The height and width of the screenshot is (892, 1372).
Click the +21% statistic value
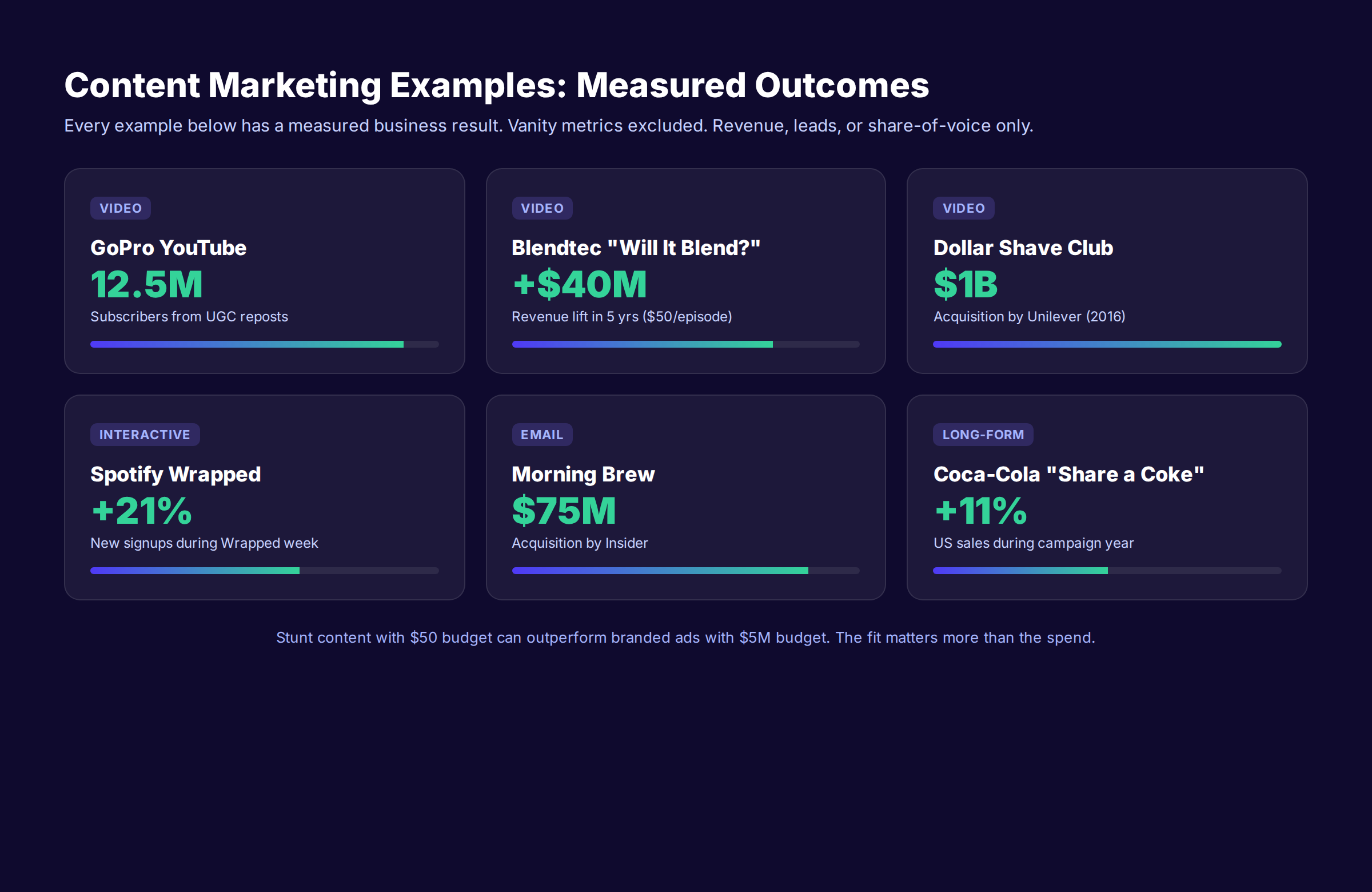[x=141, y=511]
